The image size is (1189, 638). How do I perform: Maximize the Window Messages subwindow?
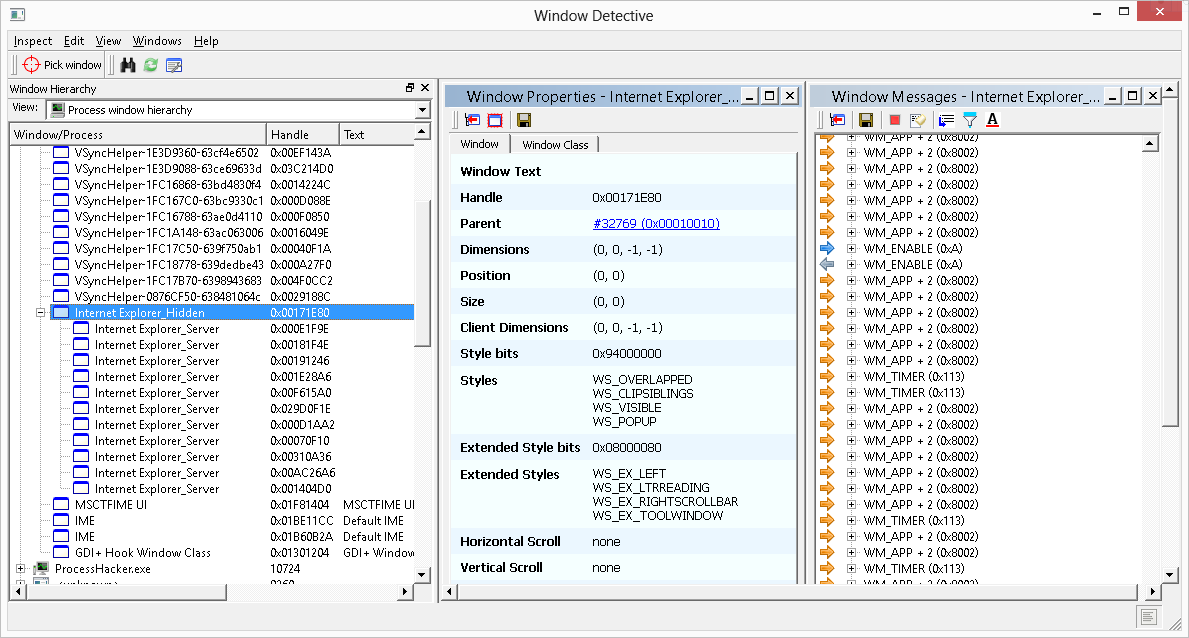(1132, 96)
